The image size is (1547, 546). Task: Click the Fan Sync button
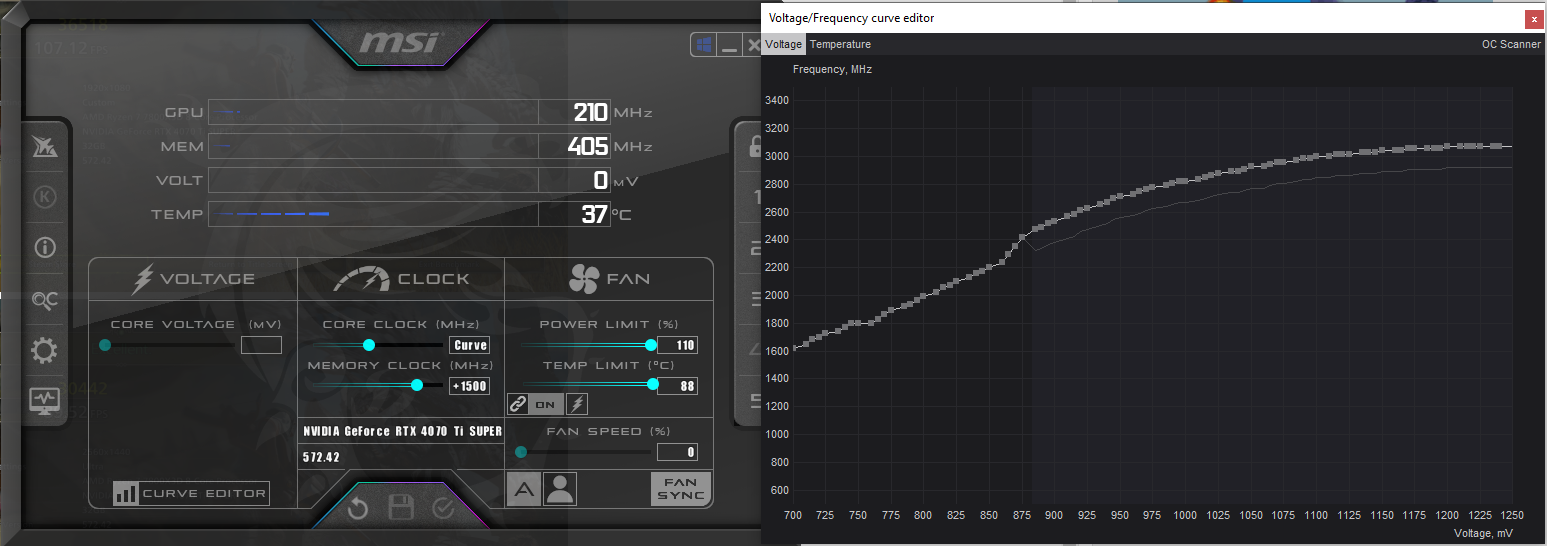pyautogui.click(x=681, y=489)
